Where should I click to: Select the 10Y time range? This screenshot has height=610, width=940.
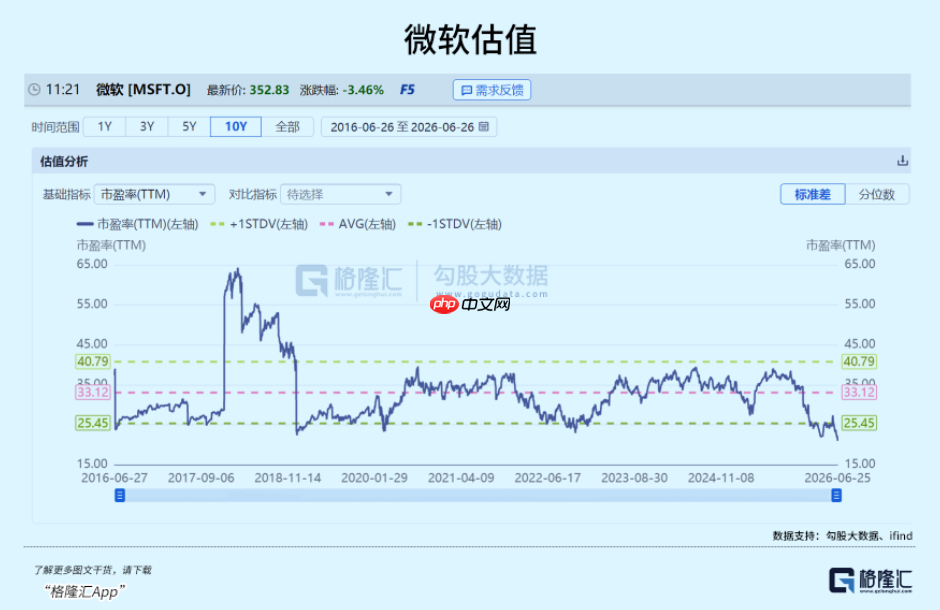[236, 126]
